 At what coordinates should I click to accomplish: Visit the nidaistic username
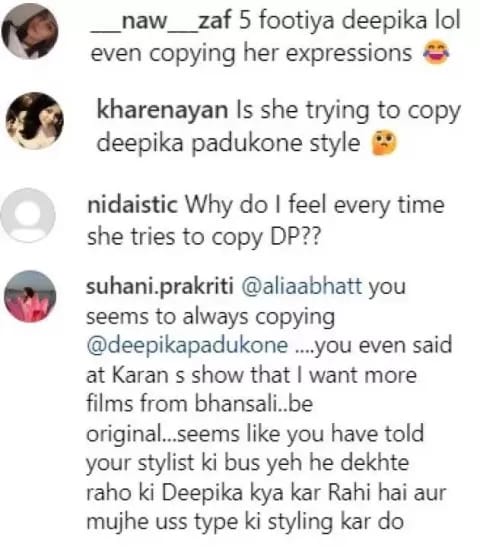pos(133,204)
